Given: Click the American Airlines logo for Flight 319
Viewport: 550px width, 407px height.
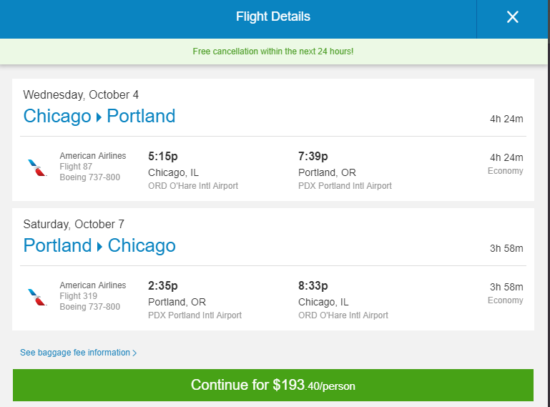Looking at the screenshot, I should pyautogui.click(x=37, y=297).
